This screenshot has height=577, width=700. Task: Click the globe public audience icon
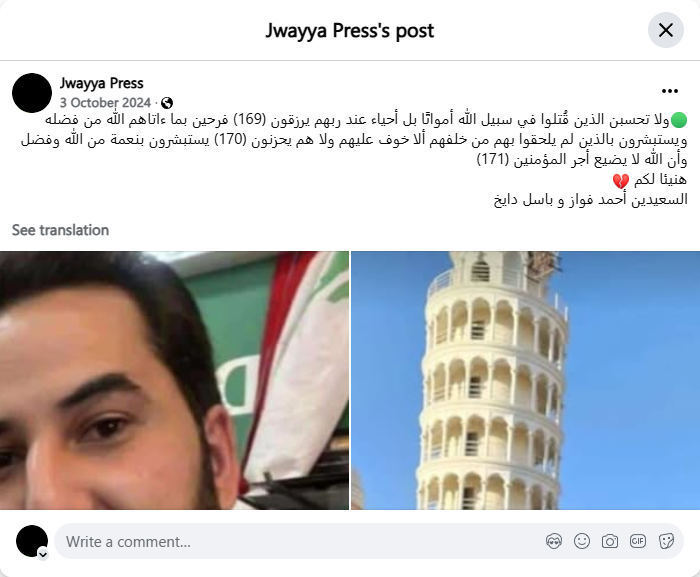click(x=167, y=103)
